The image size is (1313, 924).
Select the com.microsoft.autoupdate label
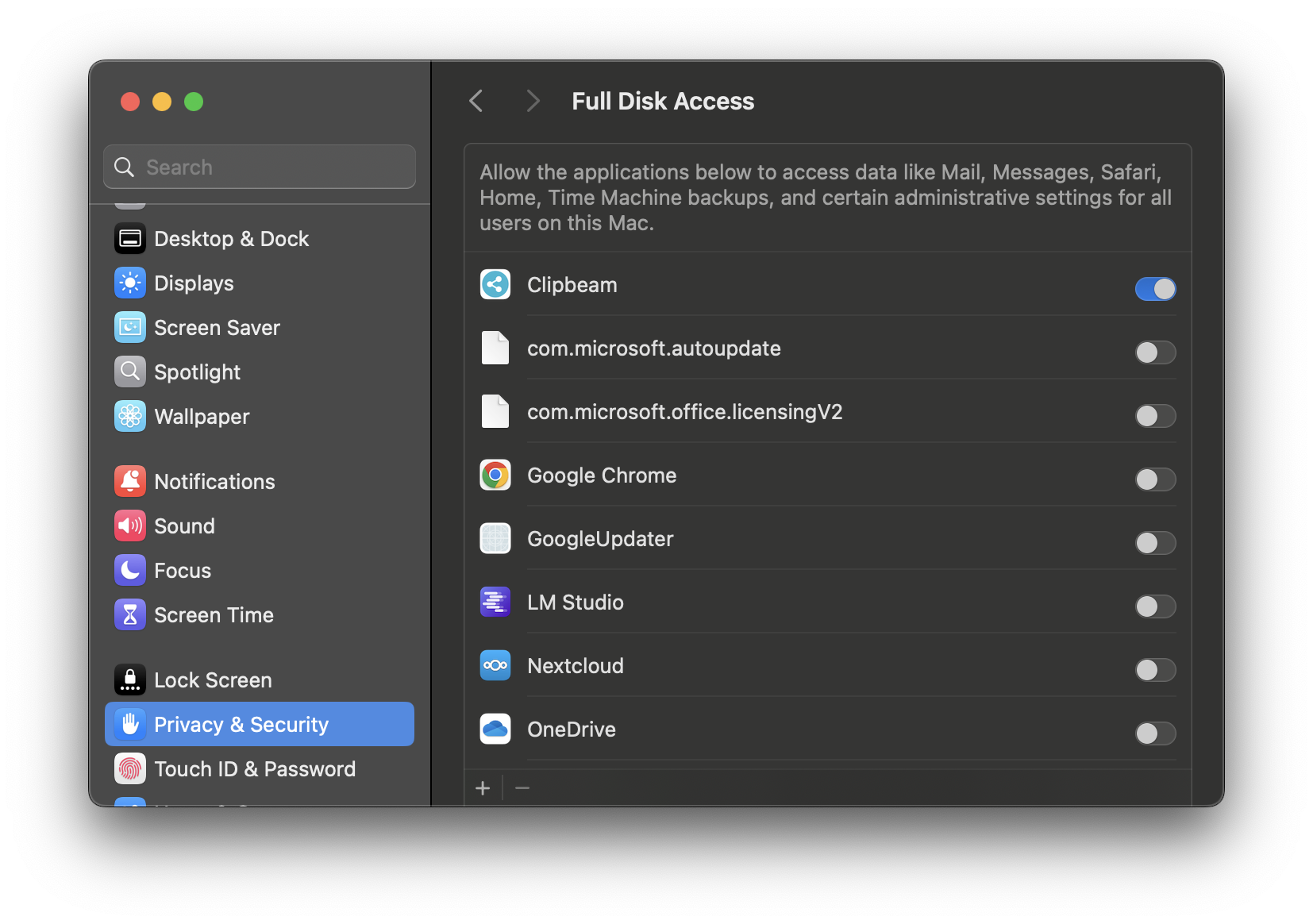click(654, 348)
